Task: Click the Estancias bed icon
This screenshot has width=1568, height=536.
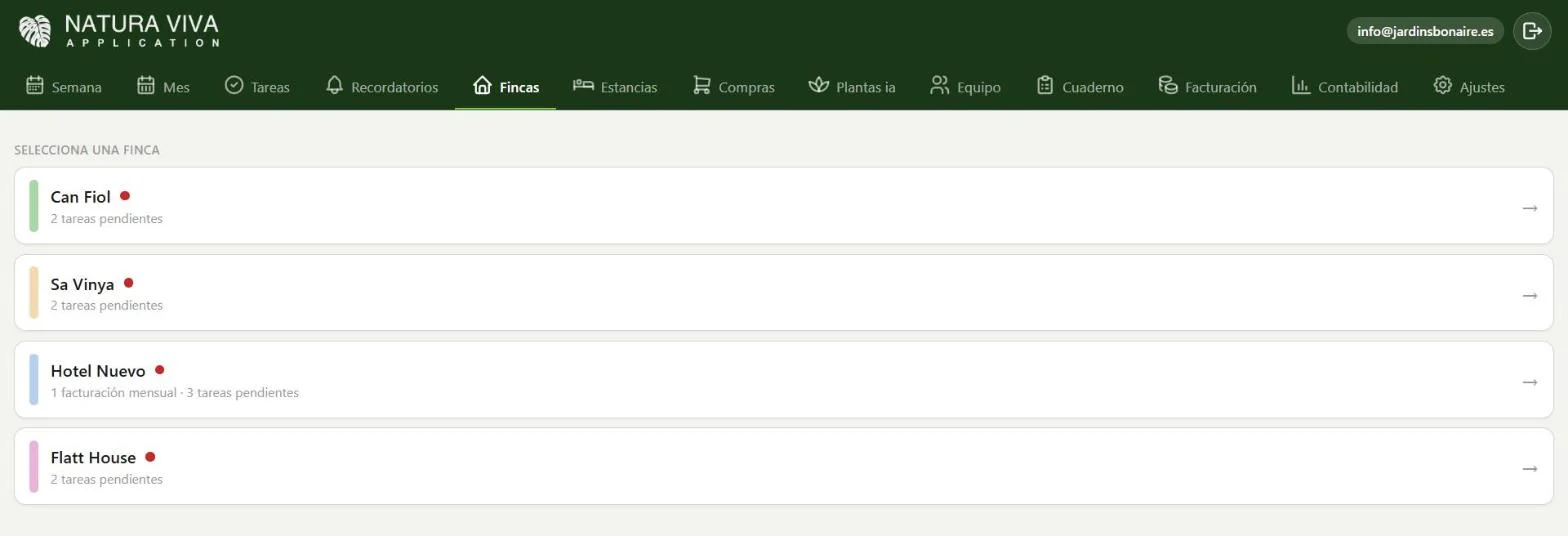Action: (583, 85)
